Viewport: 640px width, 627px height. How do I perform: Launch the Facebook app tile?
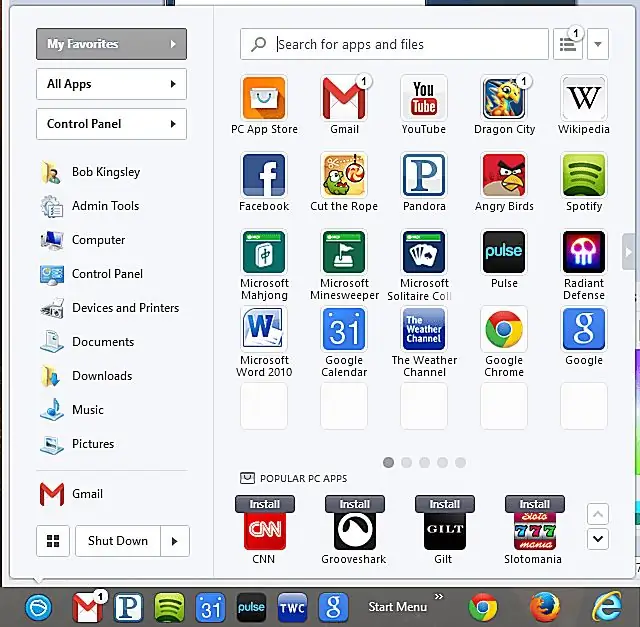click(x=264, y=175)
